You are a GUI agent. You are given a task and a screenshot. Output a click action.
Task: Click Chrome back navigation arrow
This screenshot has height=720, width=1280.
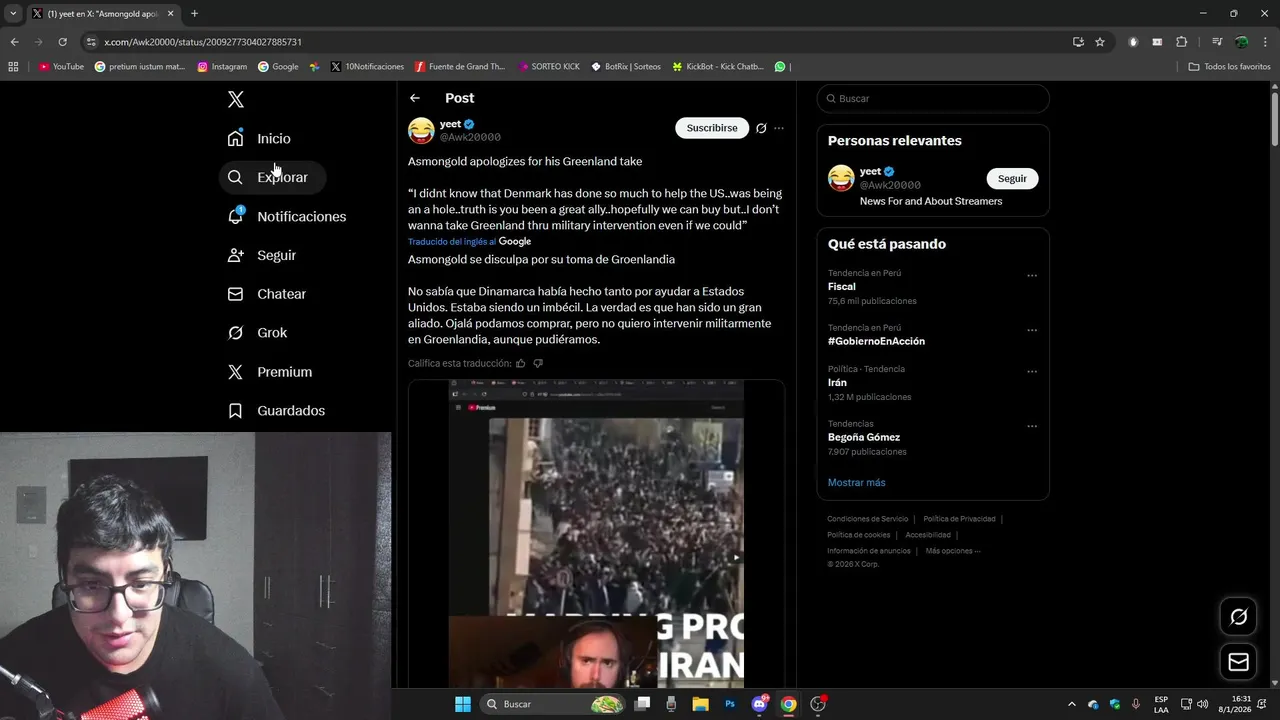[14, 42]
